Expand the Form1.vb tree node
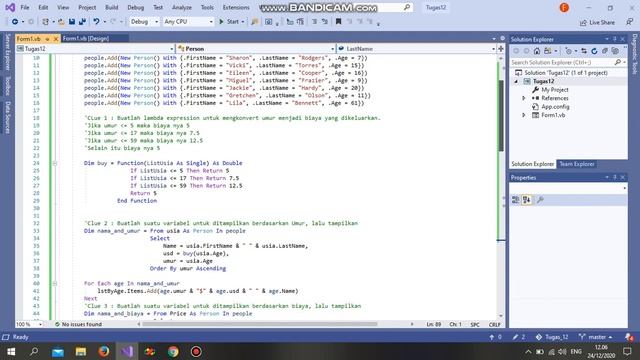 pos(524,115)
